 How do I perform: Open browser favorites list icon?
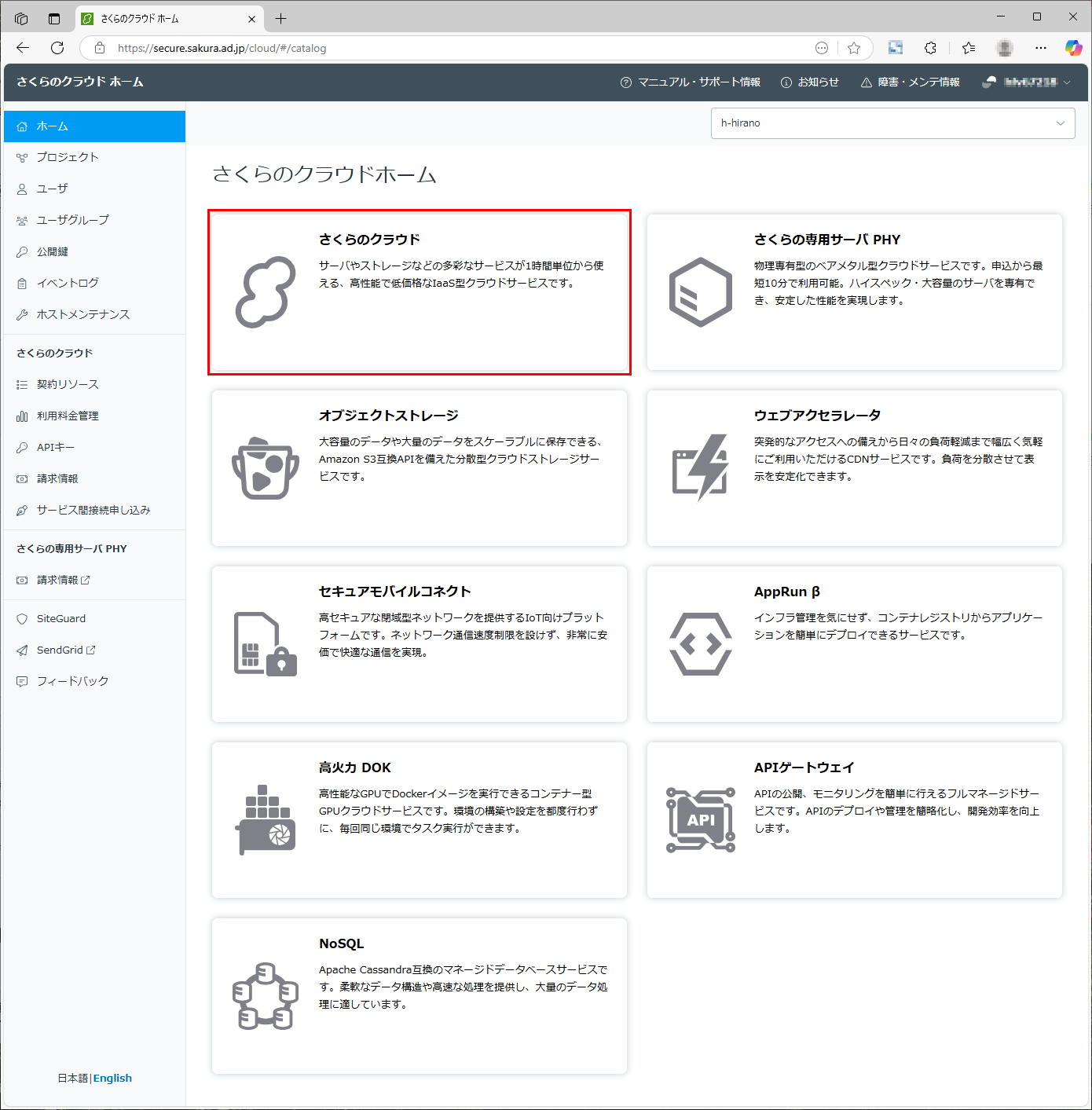pos(969,48)
